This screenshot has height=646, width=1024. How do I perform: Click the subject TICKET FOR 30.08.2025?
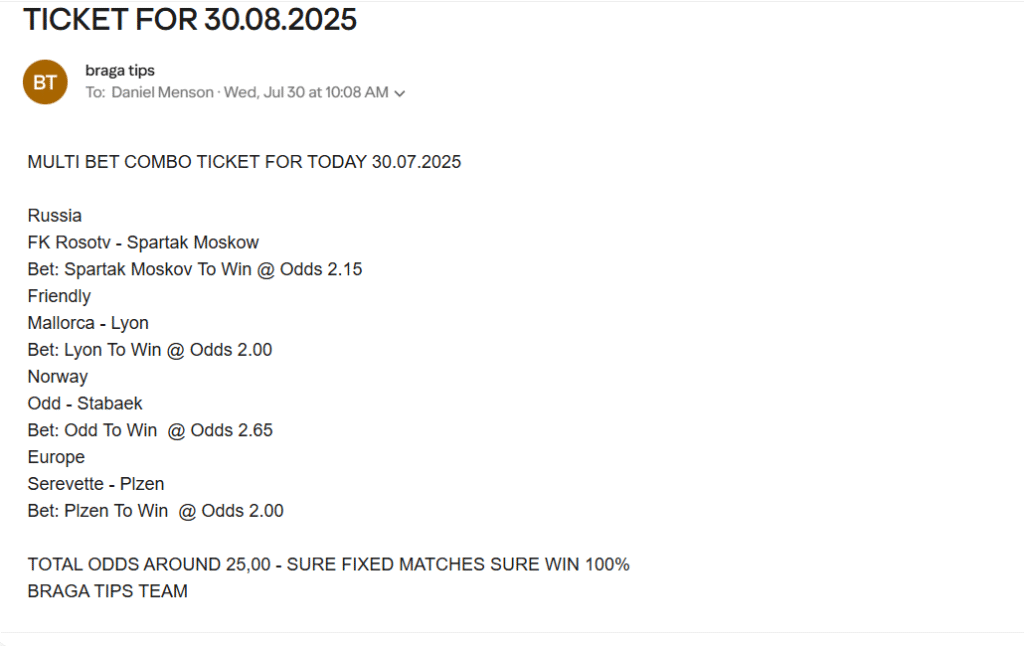190,19
